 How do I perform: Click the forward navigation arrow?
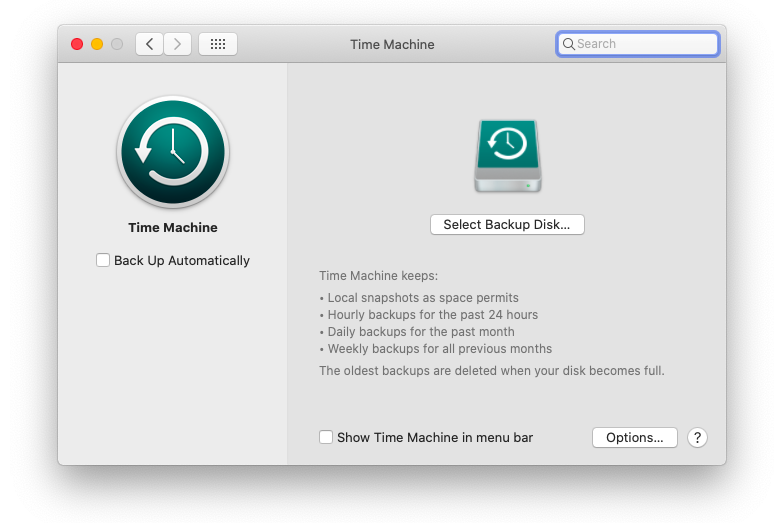click(177, 44)
